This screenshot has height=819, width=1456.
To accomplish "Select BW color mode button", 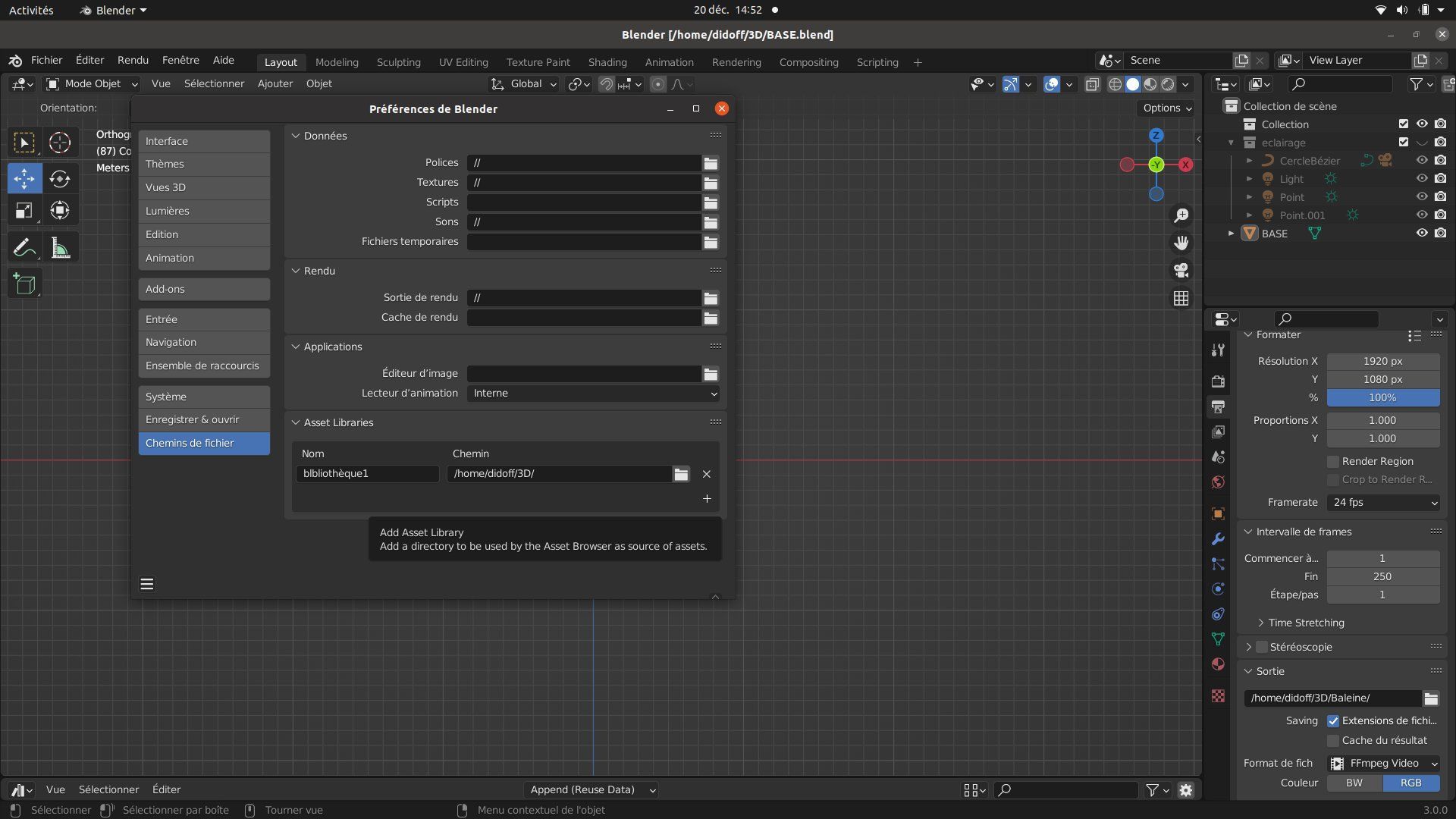I will click(1354, 783).
